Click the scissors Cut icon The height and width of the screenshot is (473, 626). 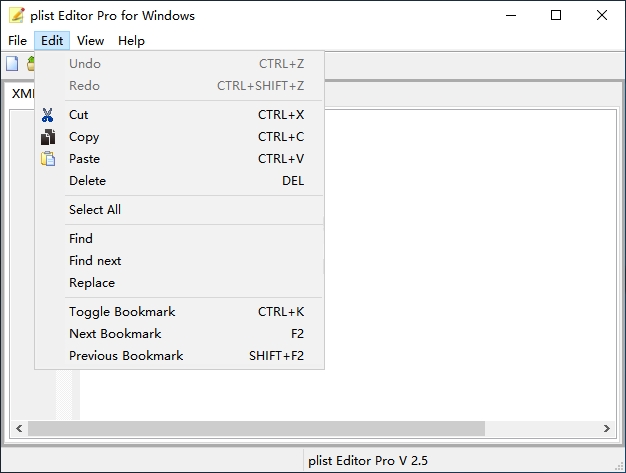pos(48,115)
